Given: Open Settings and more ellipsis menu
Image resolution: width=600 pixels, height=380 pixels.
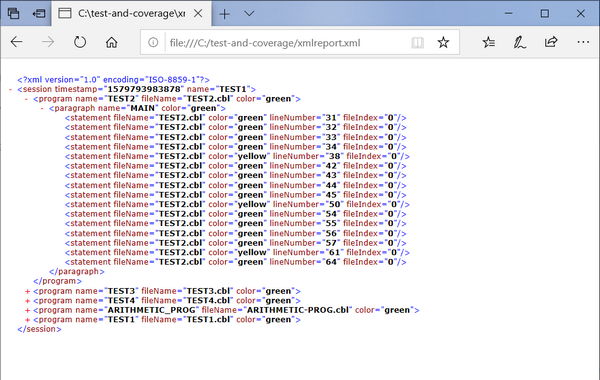Looking at the screenshot, I should point(583,42).
